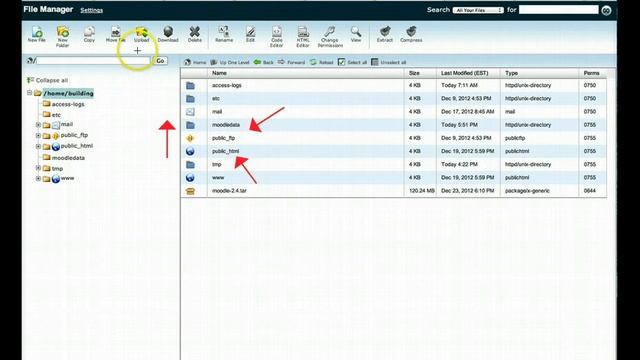Click moodle-2.4.tar package icon
The image size is (640, 360).
pos(190,191)
